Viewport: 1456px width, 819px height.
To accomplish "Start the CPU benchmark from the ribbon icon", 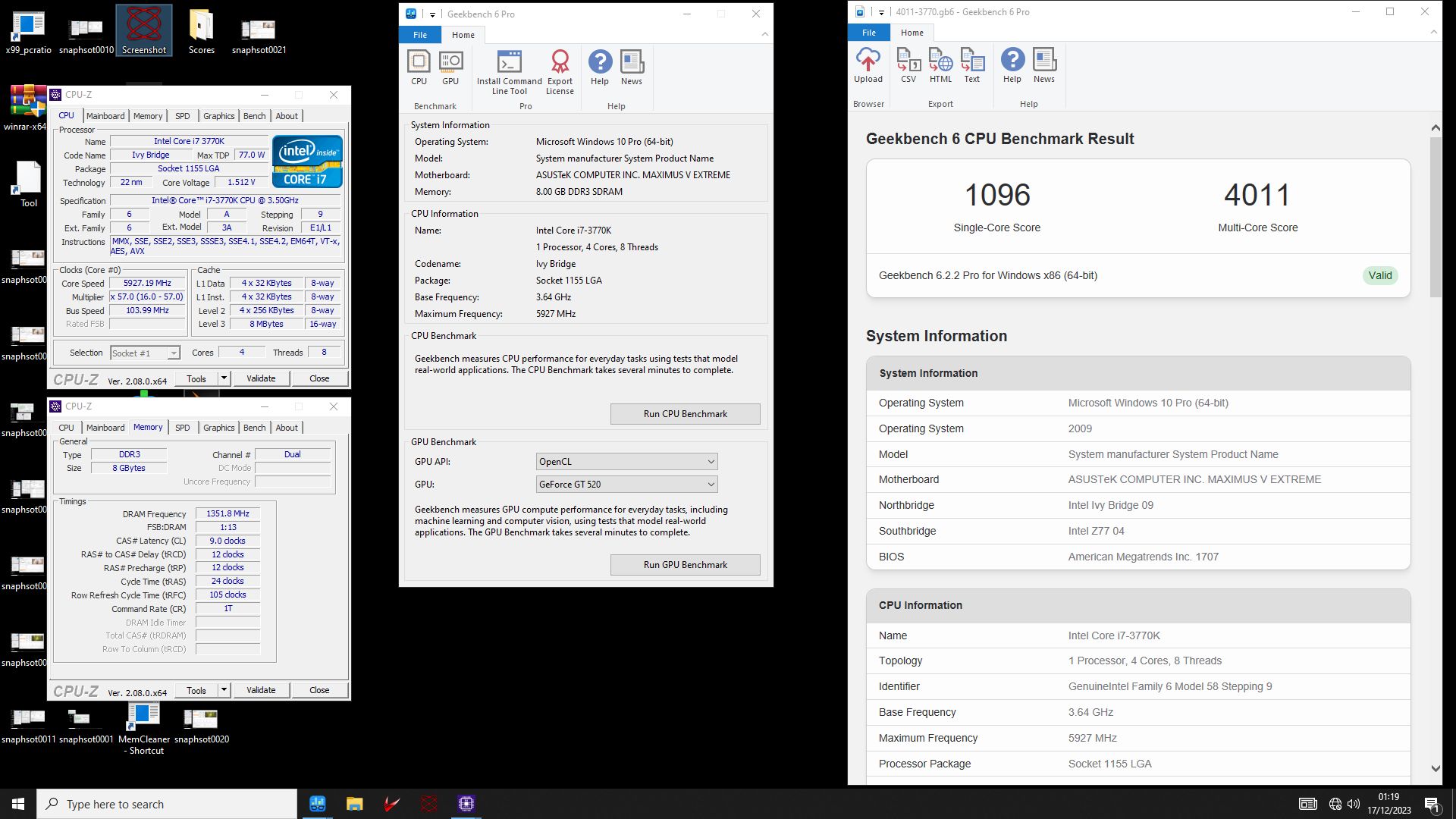I will [x=419, y=67].
